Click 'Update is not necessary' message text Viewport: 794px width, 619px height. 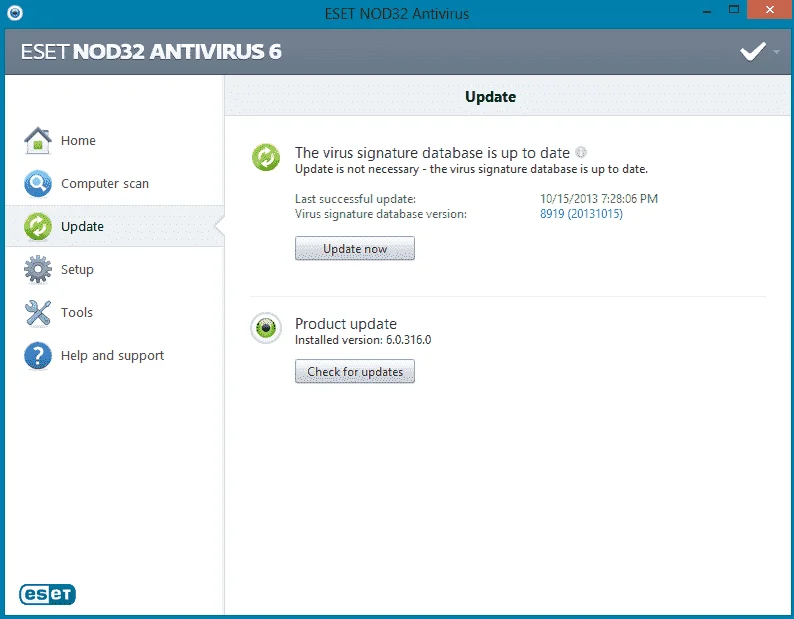pos(471,169)
